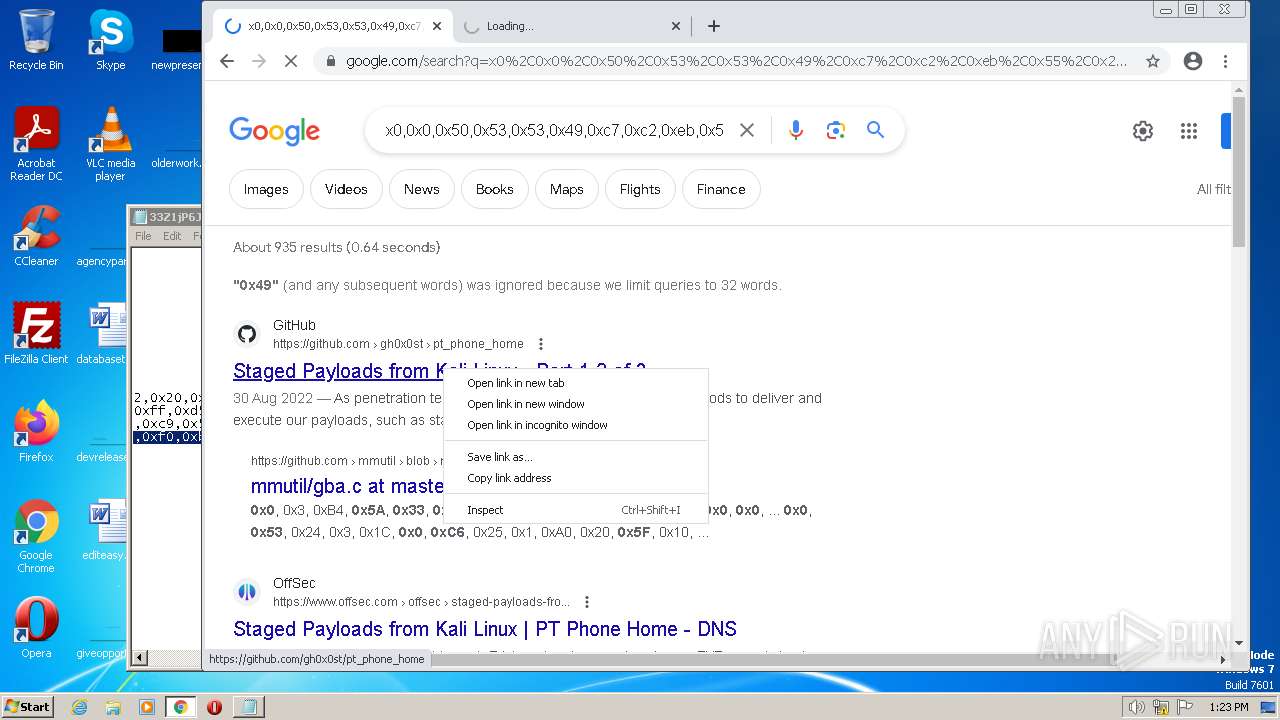Start voice search with microphone icon
1280x720 pixels.
[x=796, y=130]
